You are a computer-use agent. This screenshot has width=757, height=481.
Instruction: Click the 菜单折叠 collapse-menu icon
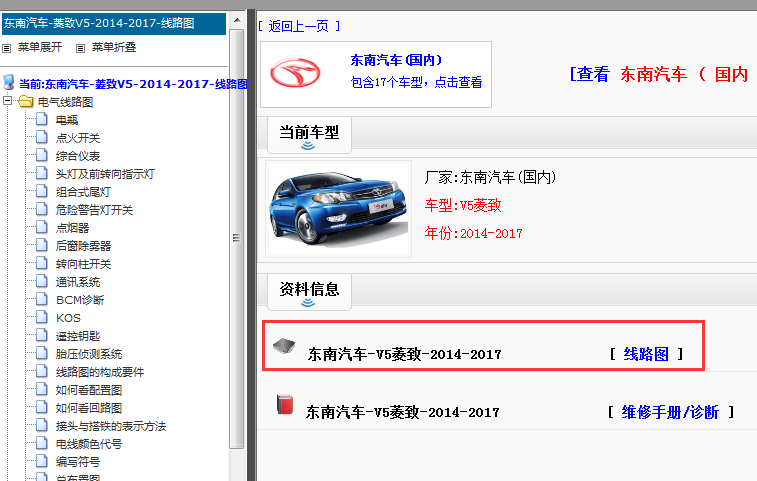(x=80, y=48)
